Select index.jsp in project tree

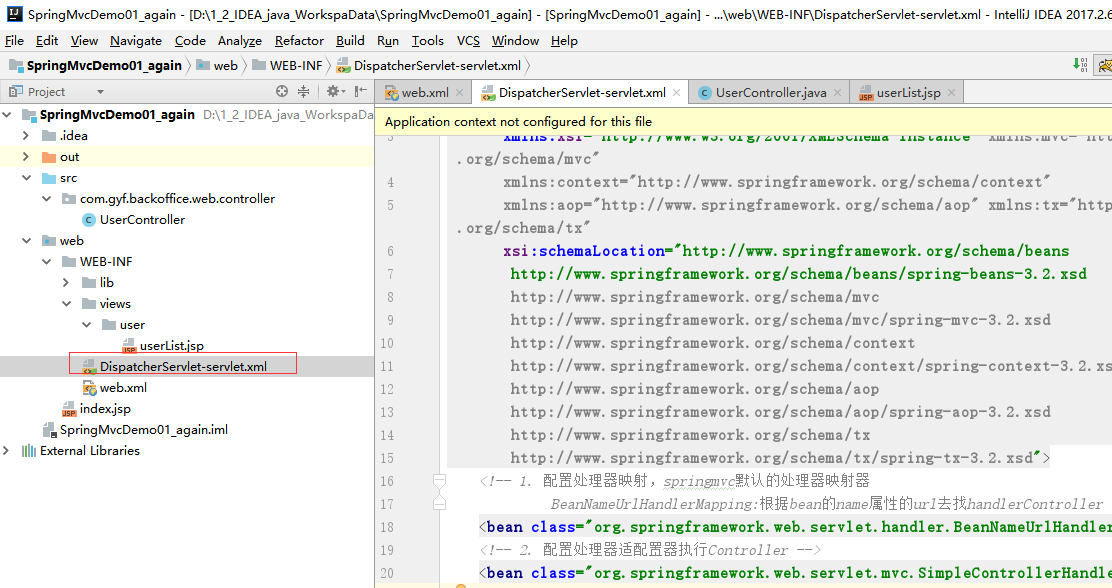coord(105,409)
